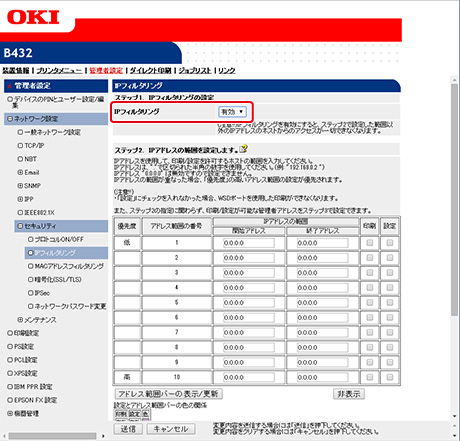
Task: Select MACアドレスフィルタリング in sidebar
Action: (66, 266)
